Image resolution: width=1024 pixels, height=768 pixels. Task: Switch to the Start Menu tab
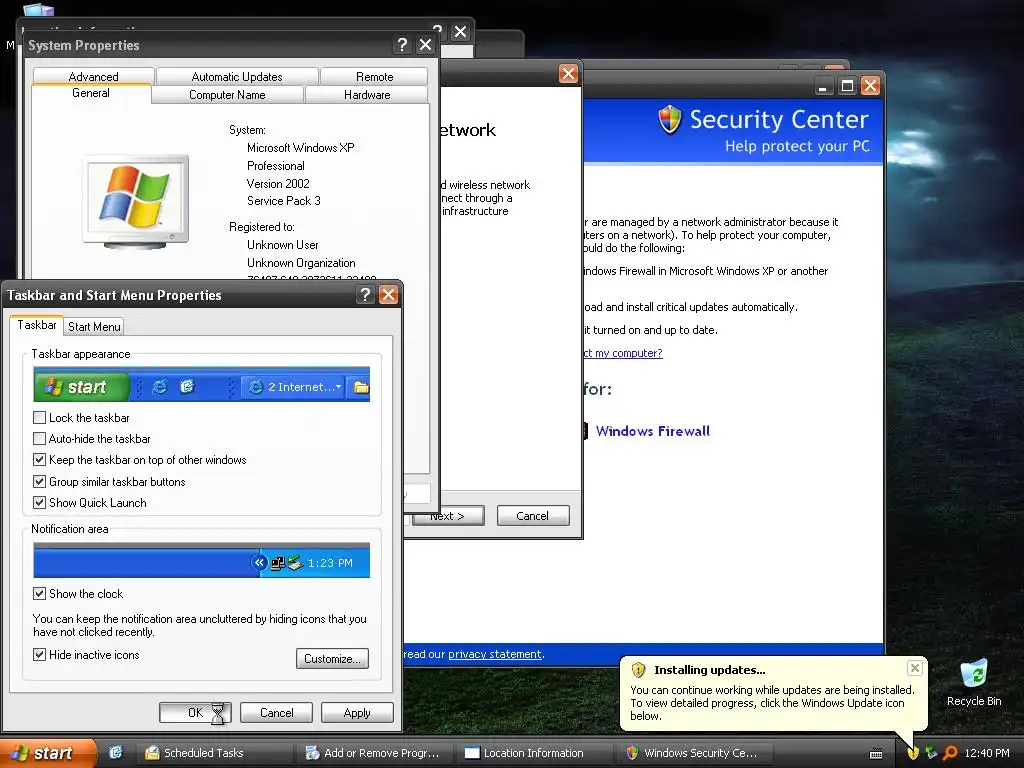[94, 327]
